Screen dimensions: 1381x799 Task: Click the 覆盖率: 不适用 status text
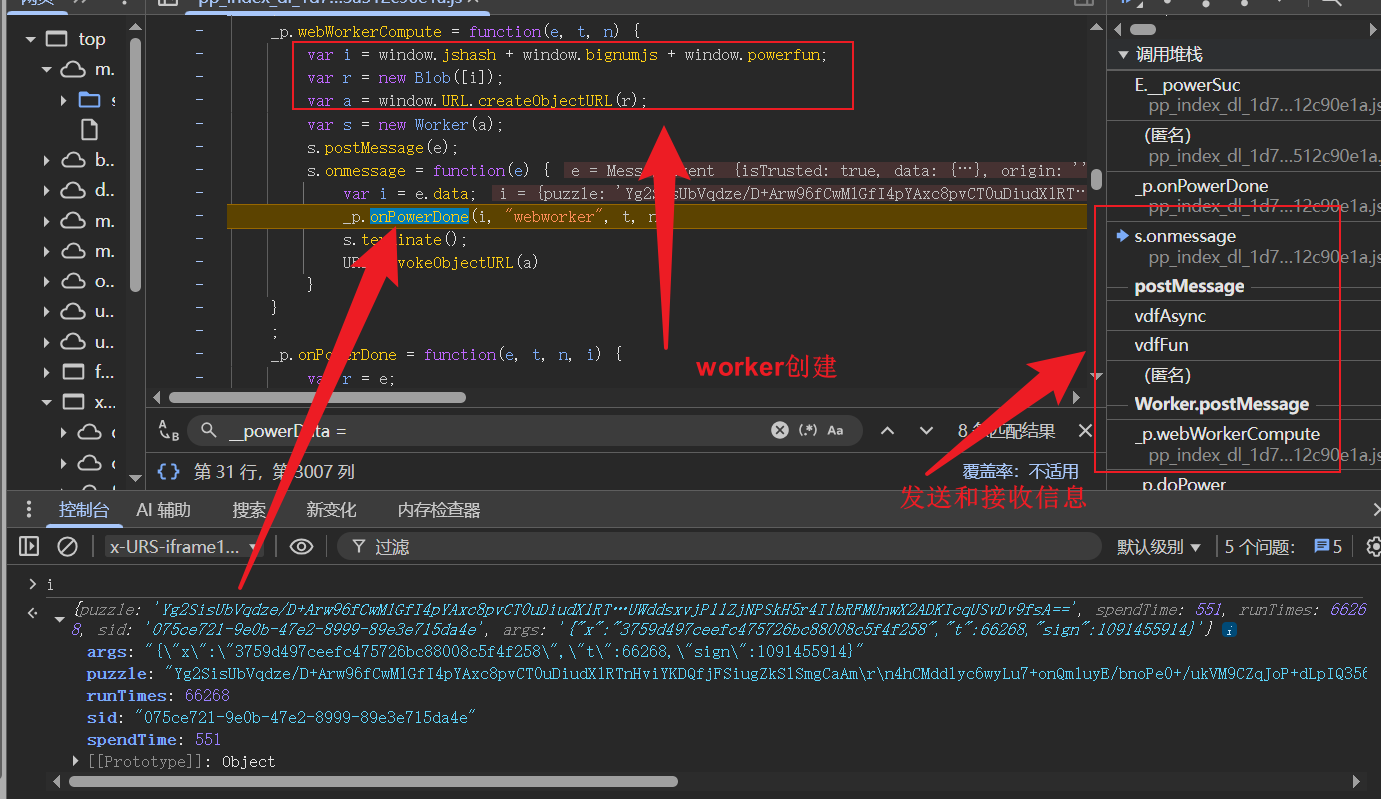pyautogui.click(x=1020, y=471)
